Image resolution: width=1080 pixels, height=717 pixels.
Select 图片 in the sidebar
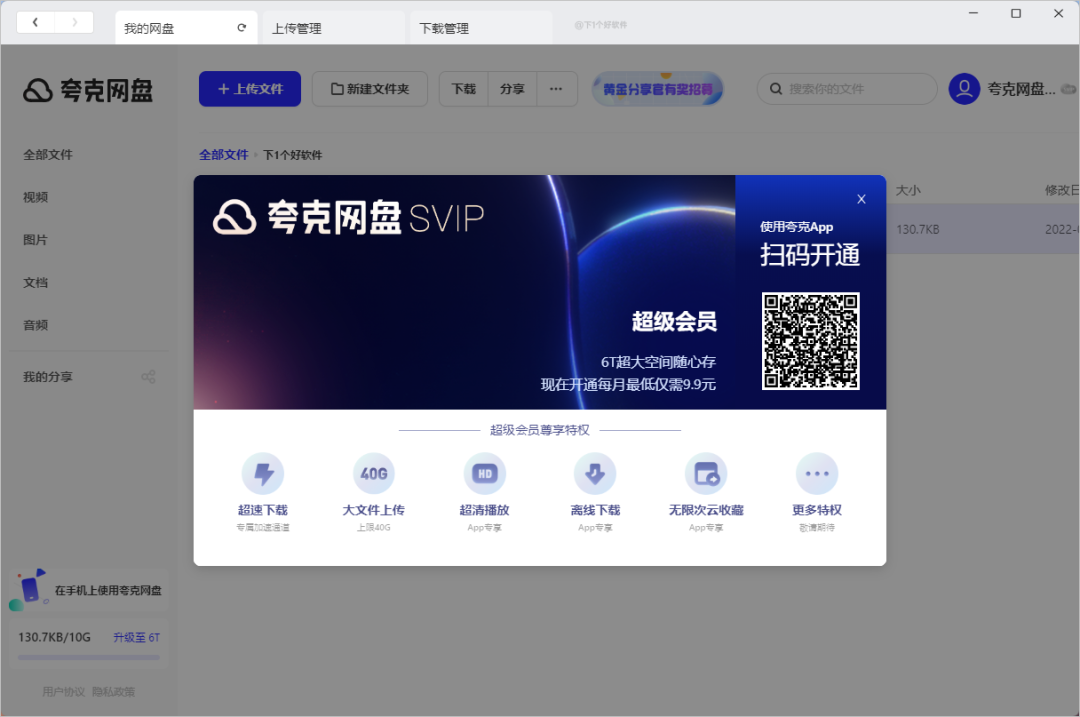36,240
